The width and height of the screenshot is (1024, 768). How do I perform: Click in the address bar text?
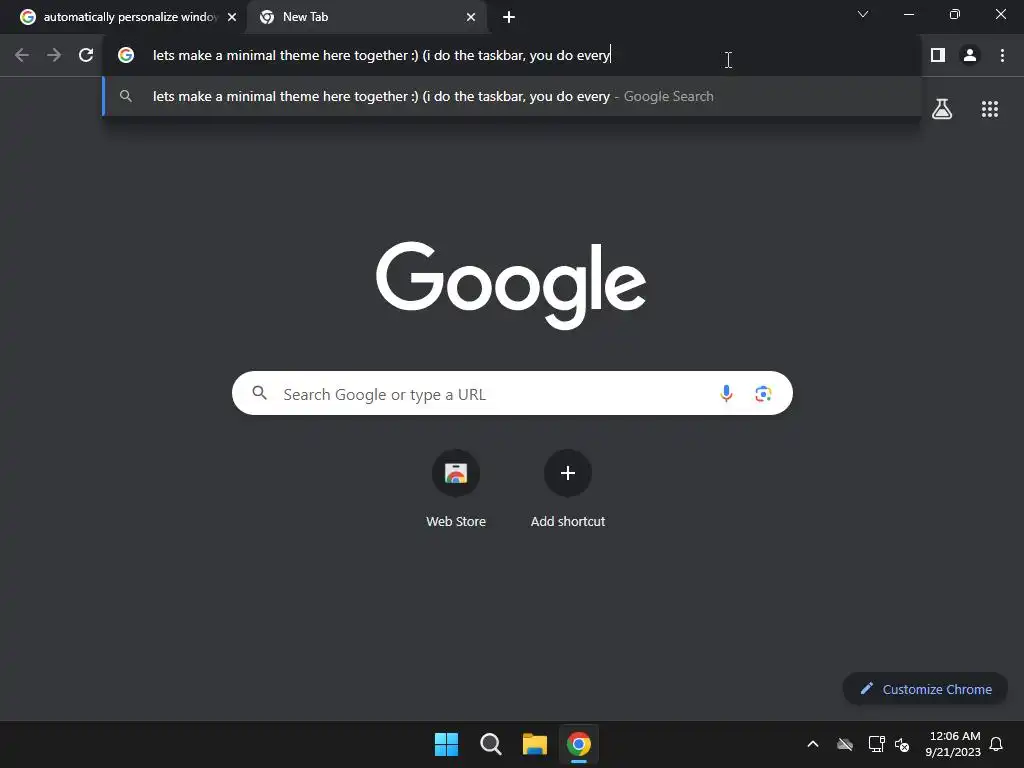pyautogui.click(x=381, y=56)
